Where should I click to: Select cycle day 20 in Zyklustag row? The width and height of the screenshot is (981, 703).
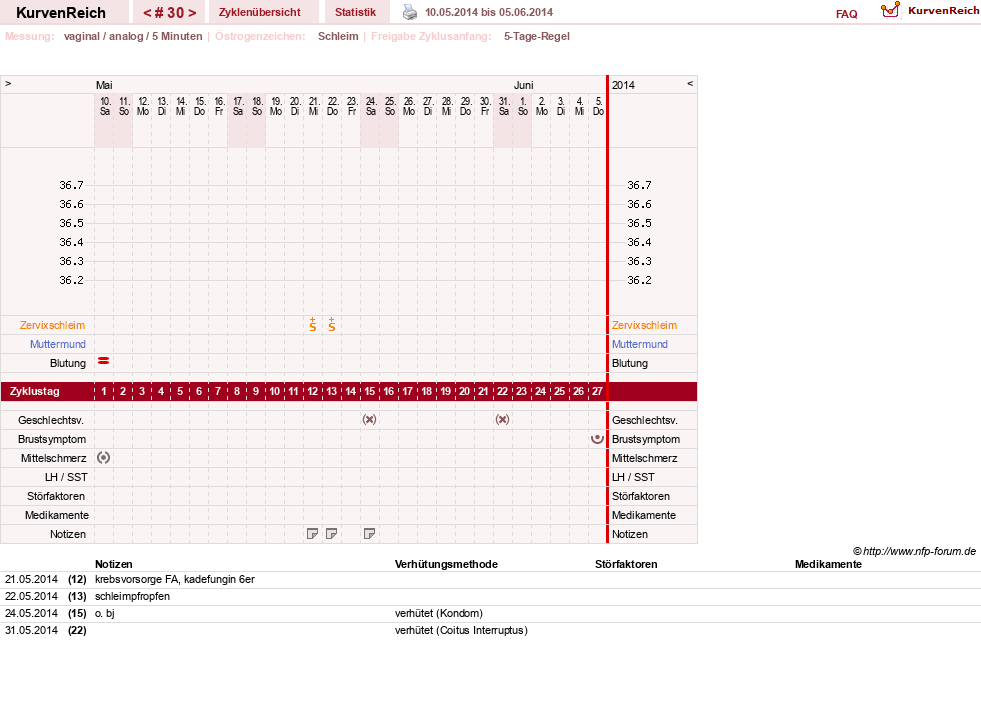point(464,392)
